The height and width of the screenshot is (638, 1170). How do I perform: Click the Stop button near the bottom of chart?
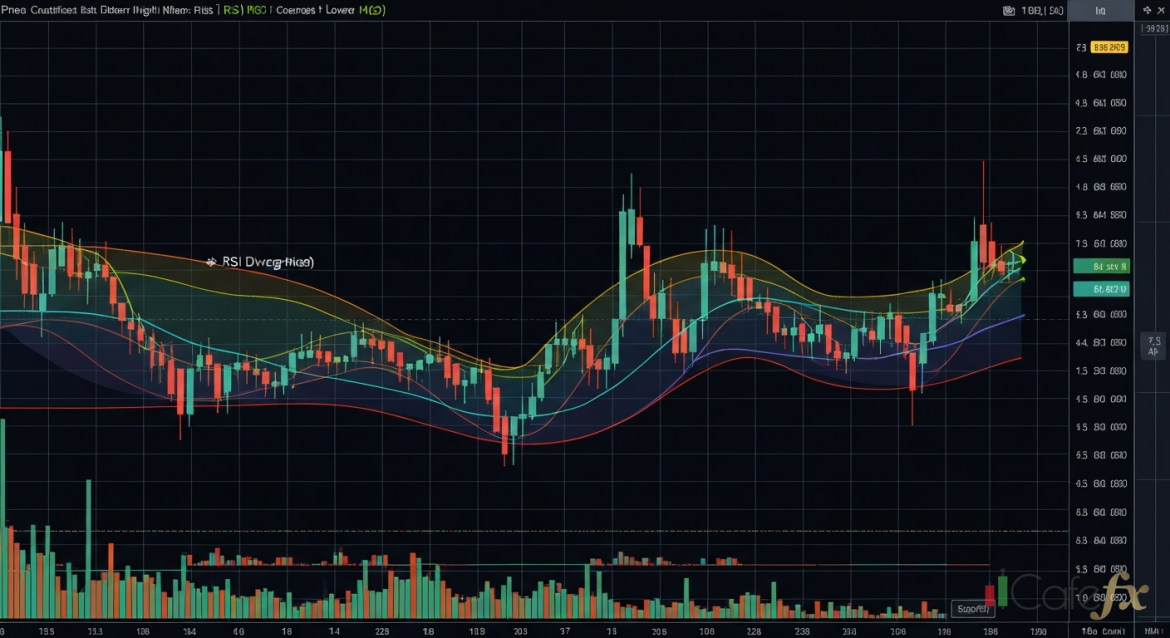(x=972, y=607)
